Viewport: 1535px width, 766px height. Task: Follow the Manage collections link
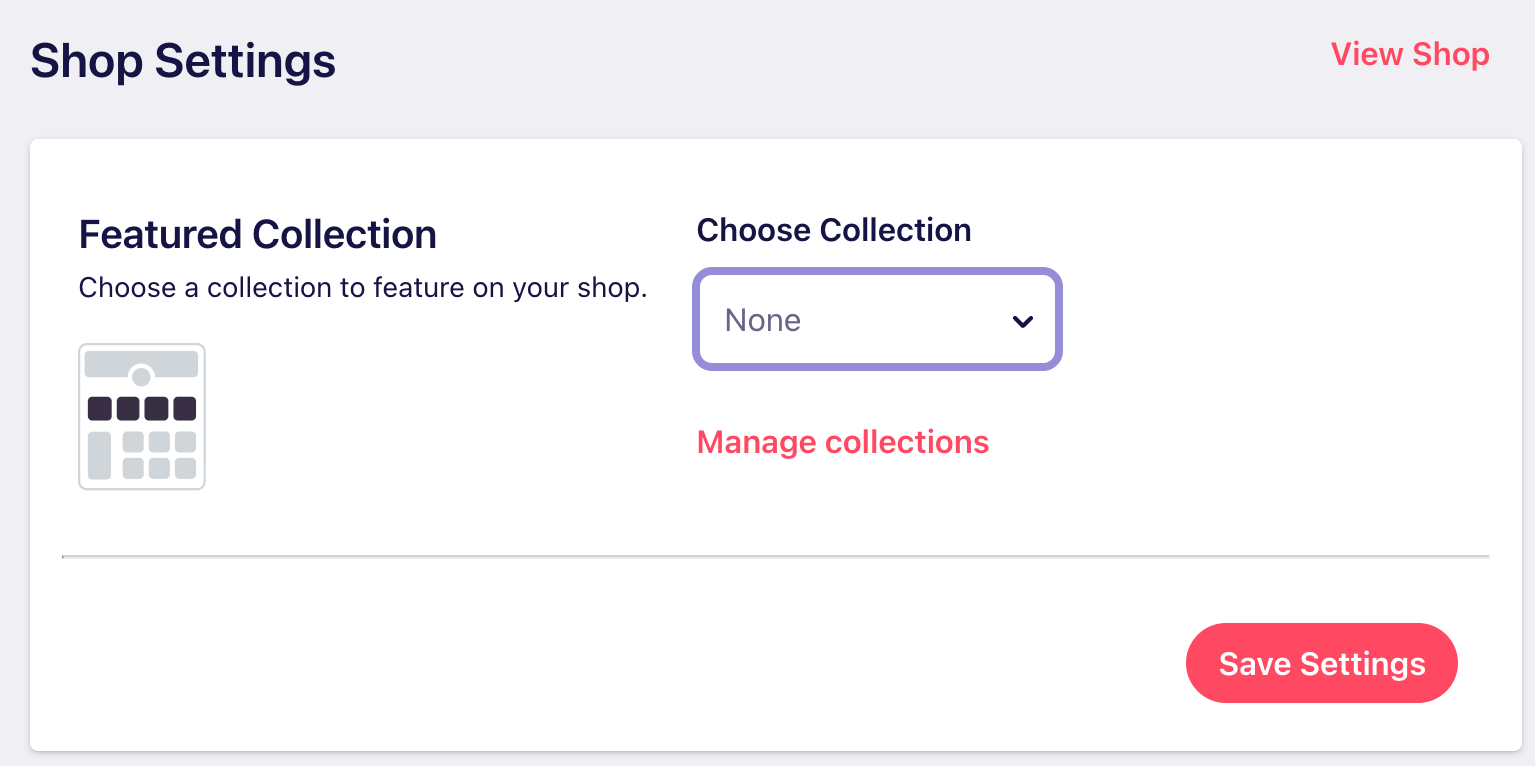point(843,441)
